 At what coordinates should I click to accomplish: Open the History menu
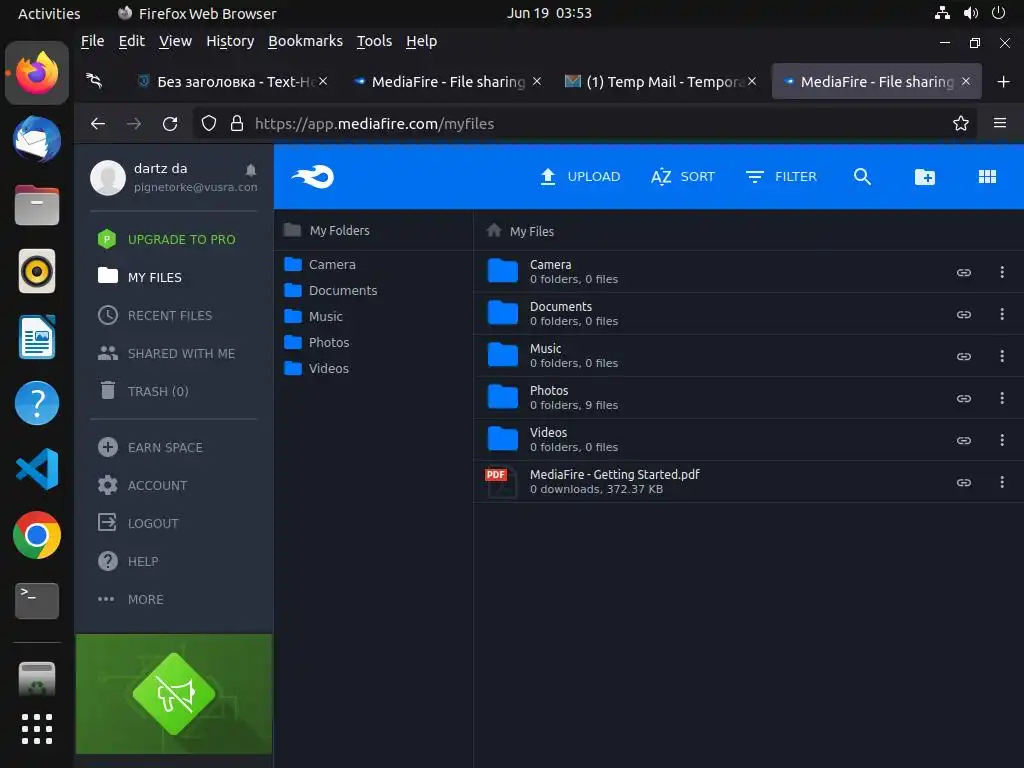coord(230,41)
